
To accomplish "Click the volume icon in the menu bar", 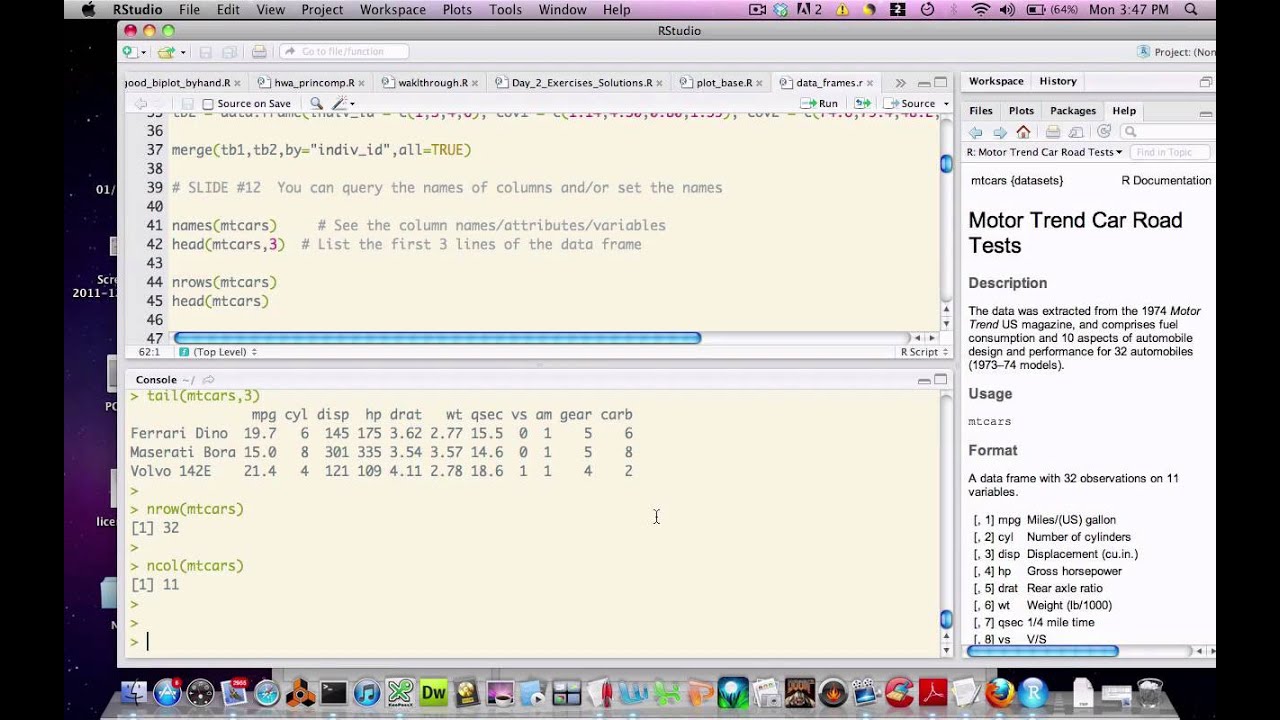I will [1006, 10].
